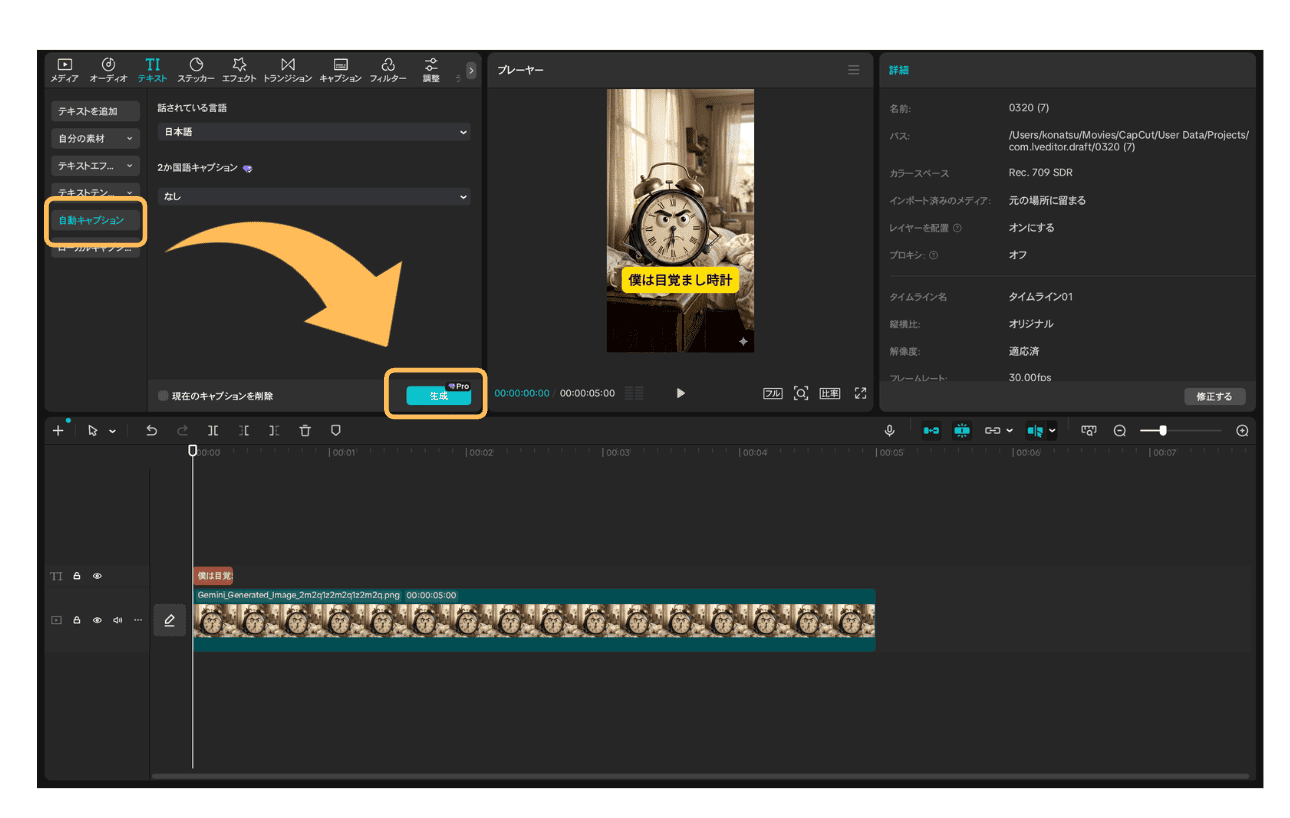The image size is (1290, 818).
Task: Click the 修正する button in details panel
Action: (x=1214, y=396)
